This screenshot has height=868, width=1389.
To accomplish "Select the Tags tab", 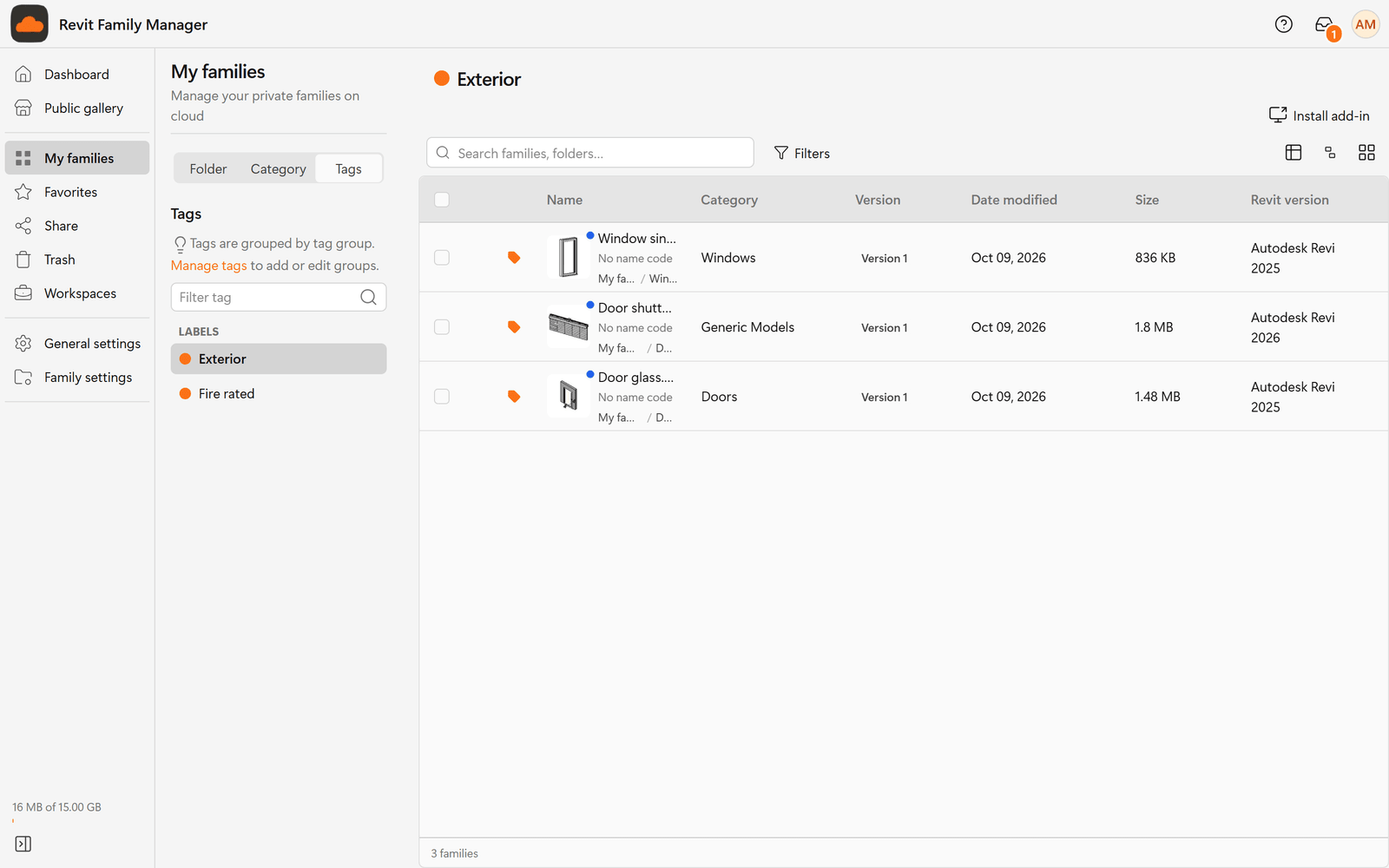I will [x=348, y=168].
